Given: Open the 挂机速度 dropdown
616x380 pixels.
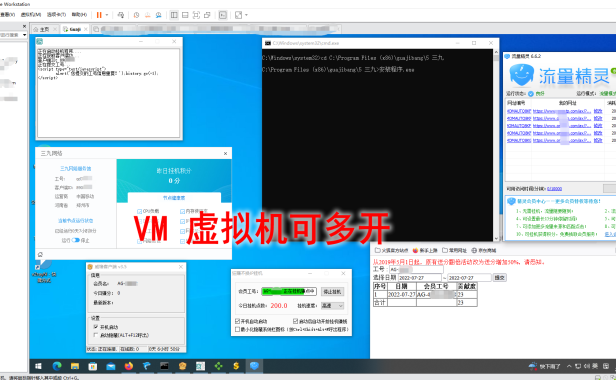Looking at the screenshot, I should [332, 305].
